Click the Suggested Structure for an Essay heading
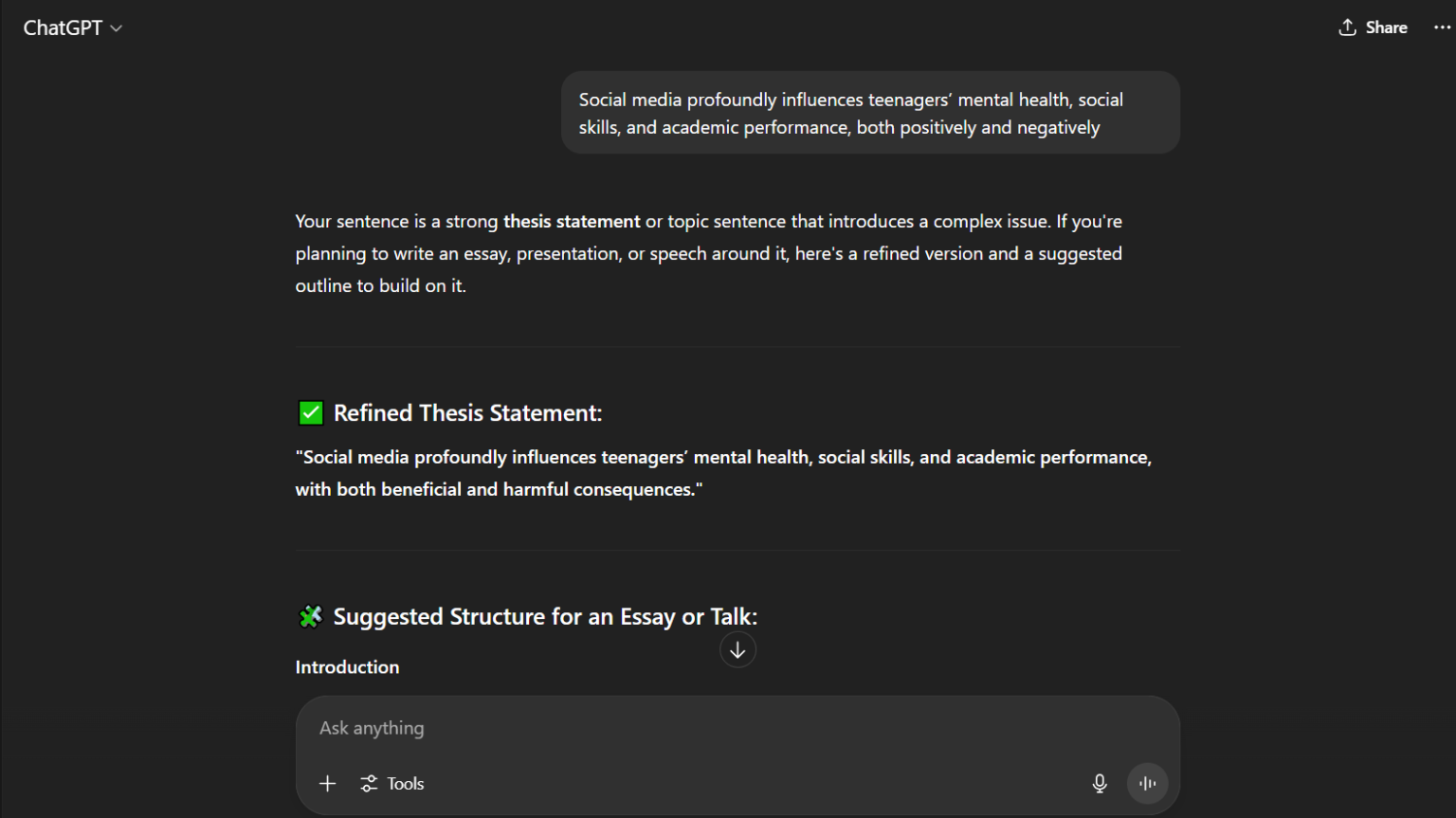 (545, 617)
